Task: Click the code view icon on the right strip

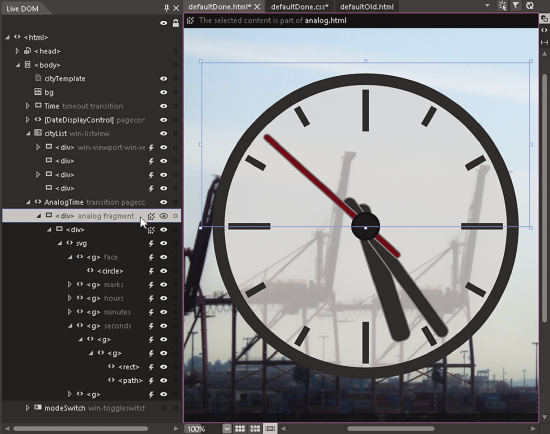Action: click(x=544, y=31)
